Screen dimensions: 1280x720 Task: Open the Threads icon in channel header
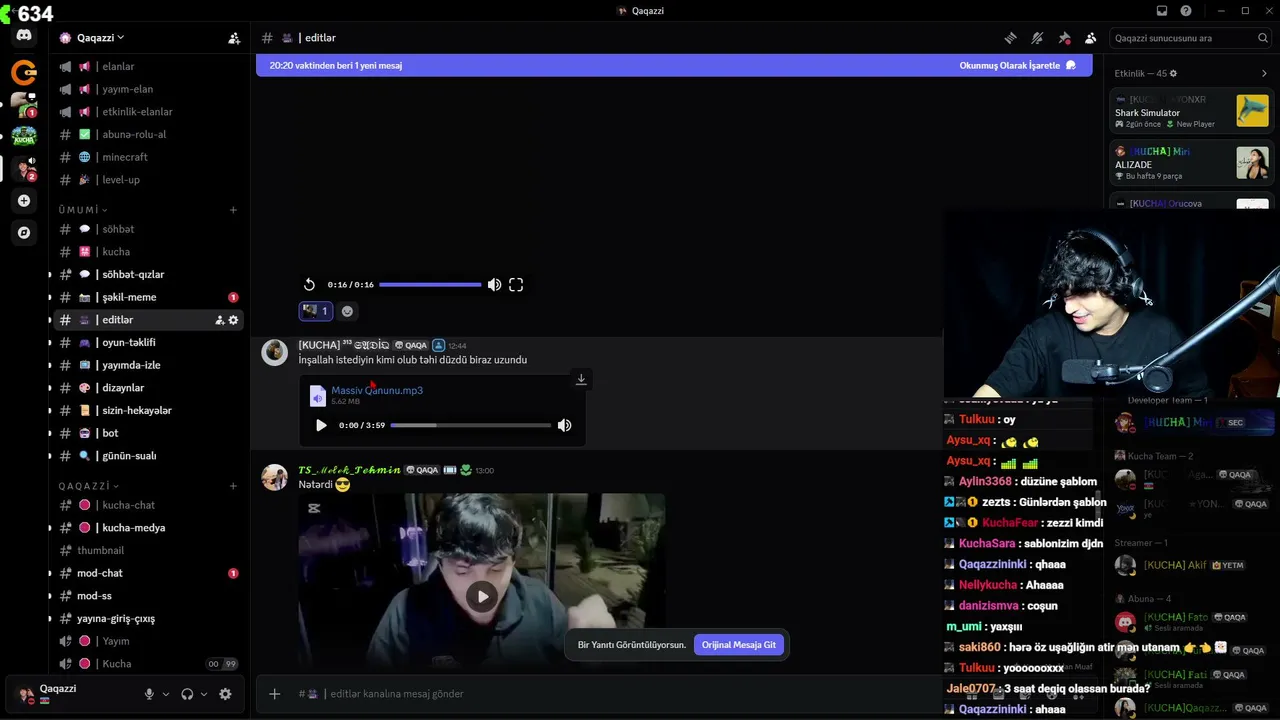tap(1011, 38)
